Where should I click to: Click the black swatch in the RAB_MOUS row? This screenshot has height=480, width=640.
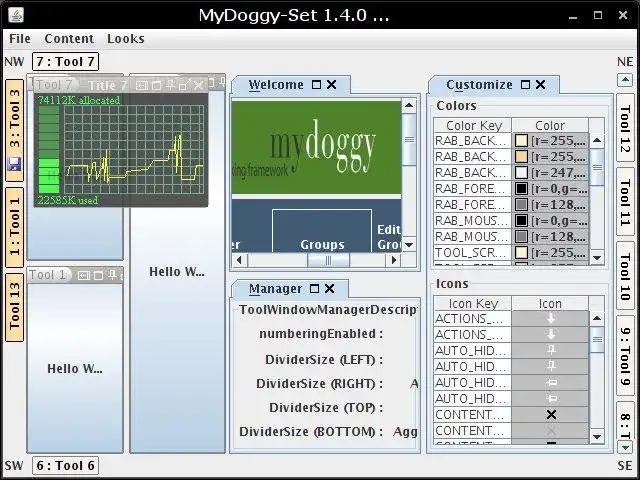click(521, 220)
